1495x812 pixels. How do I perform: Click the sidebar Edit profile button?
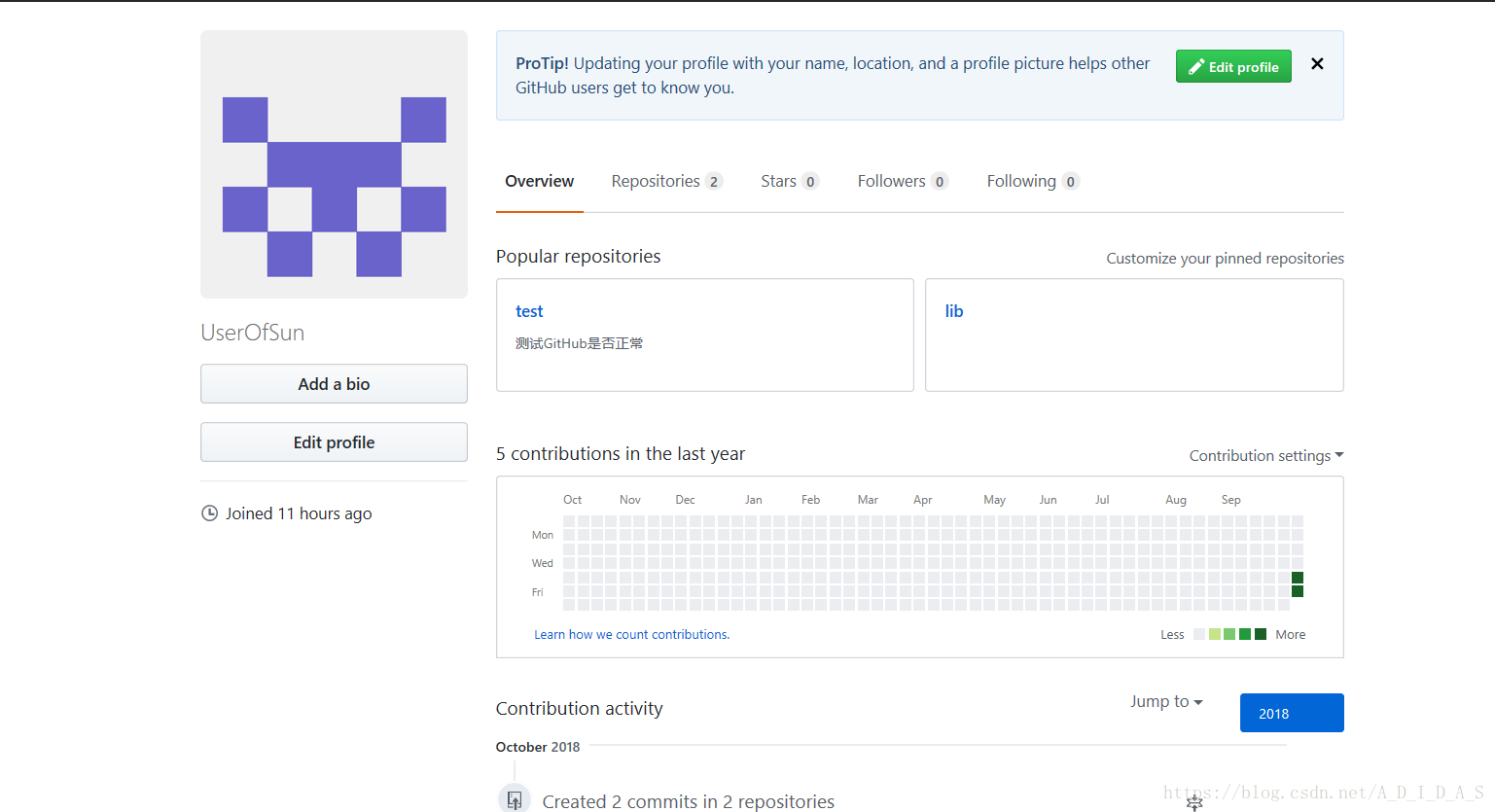(x=334, y=442)
